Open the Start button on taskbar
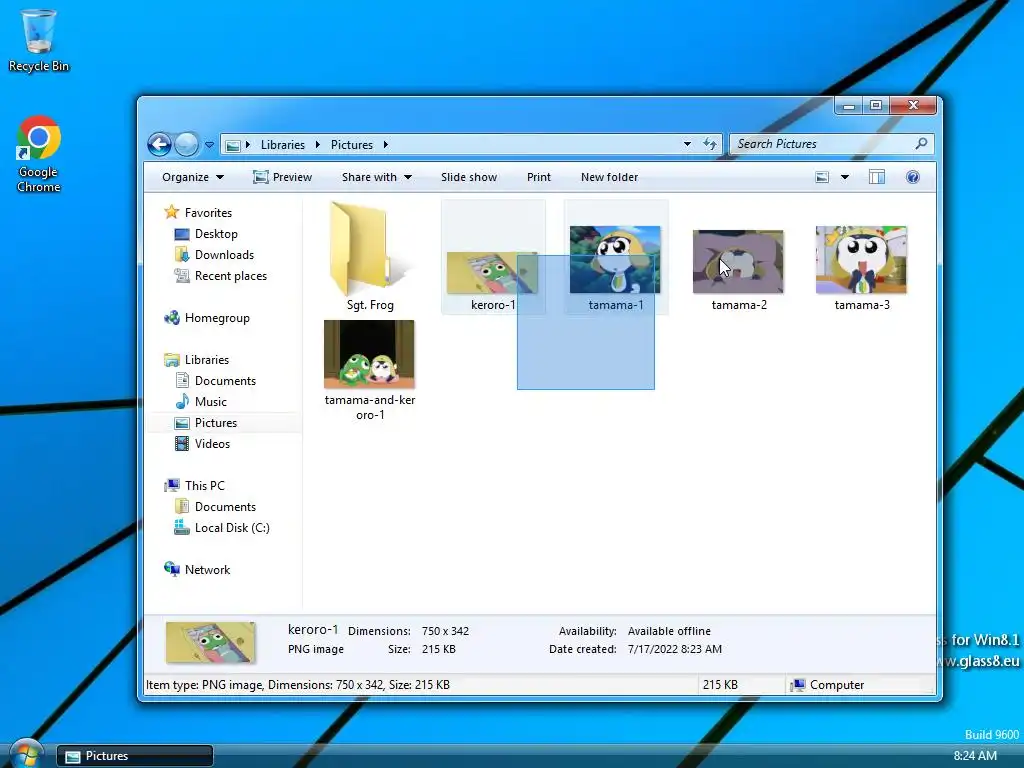The width and height of the screenshot is (1024, 768). pos(26,756)
